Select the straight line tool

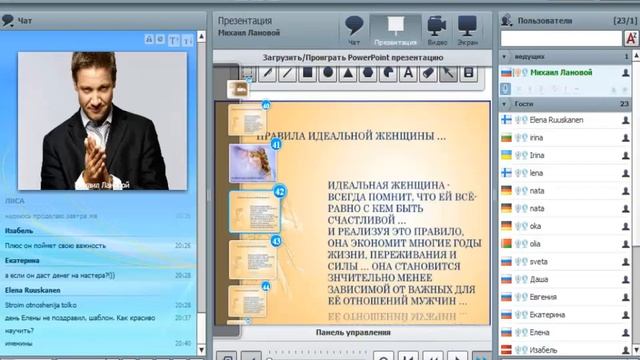(x=287, y=73)
